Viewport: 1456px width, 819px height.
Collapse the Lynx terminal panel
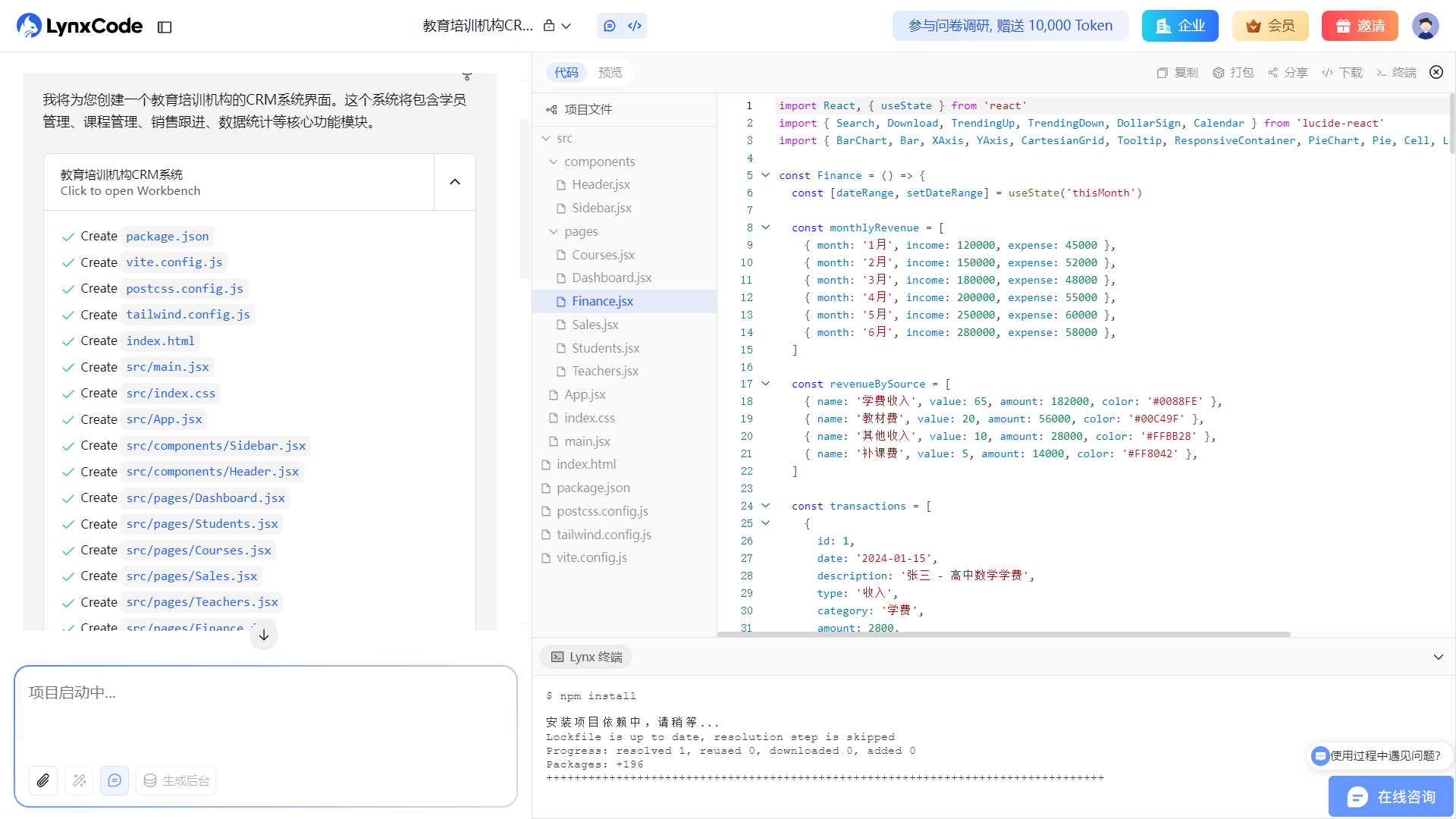(1438, 657)
